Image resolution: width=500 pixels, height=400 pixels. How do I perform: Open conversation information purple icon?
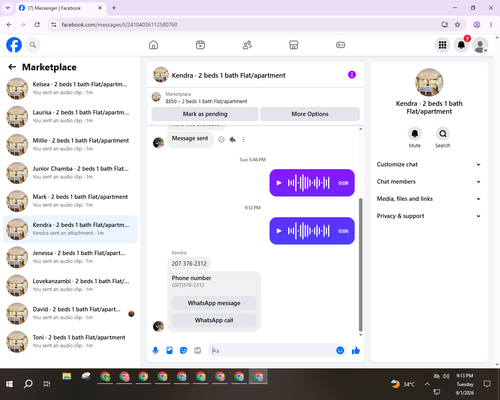click(352, 75)
